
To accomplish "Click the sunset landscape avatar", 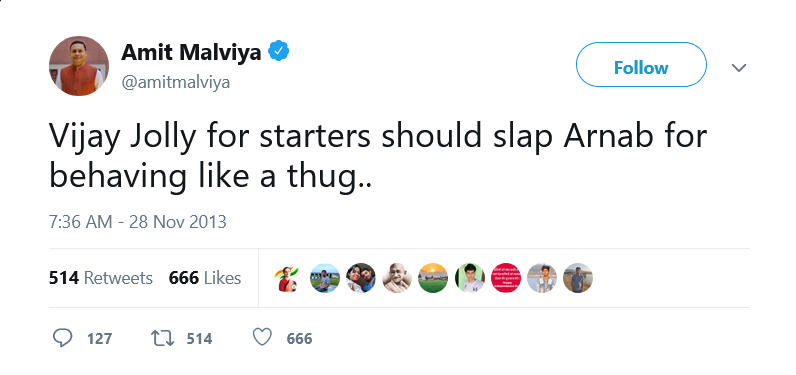I will 433,278.
